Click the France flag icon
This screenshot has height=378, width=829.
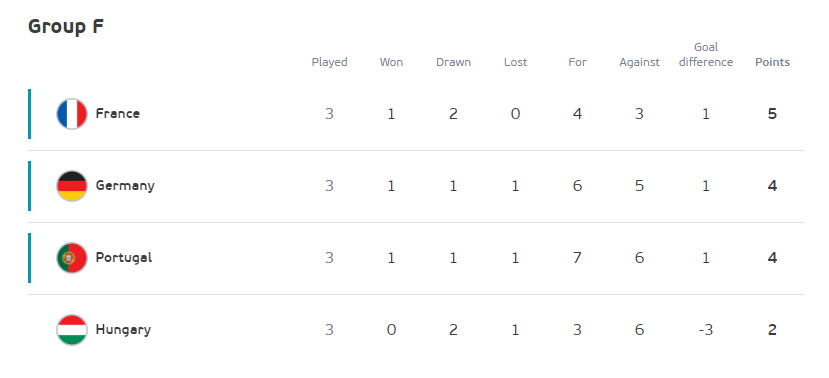tap(72, 114)
